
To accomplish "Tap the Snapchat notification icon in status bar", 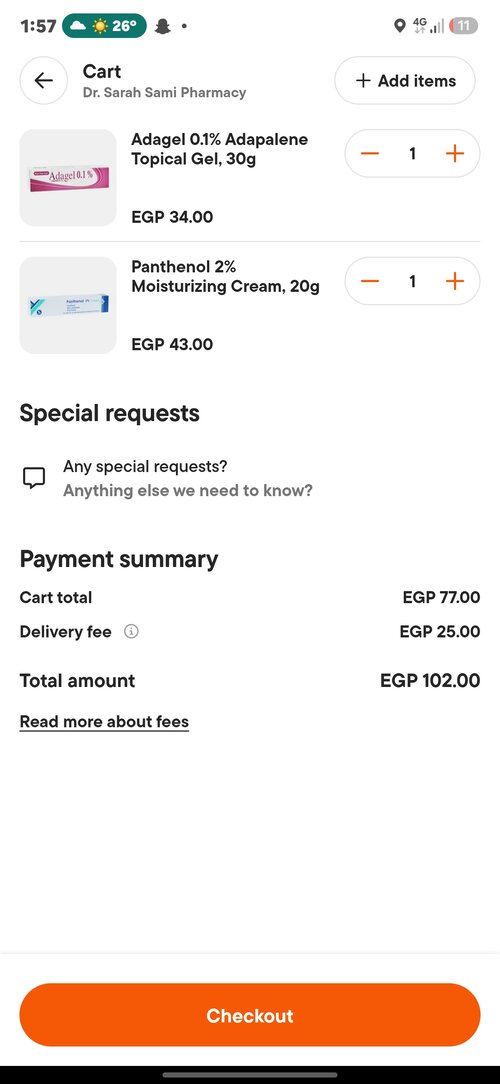I will tap(163, 26).
